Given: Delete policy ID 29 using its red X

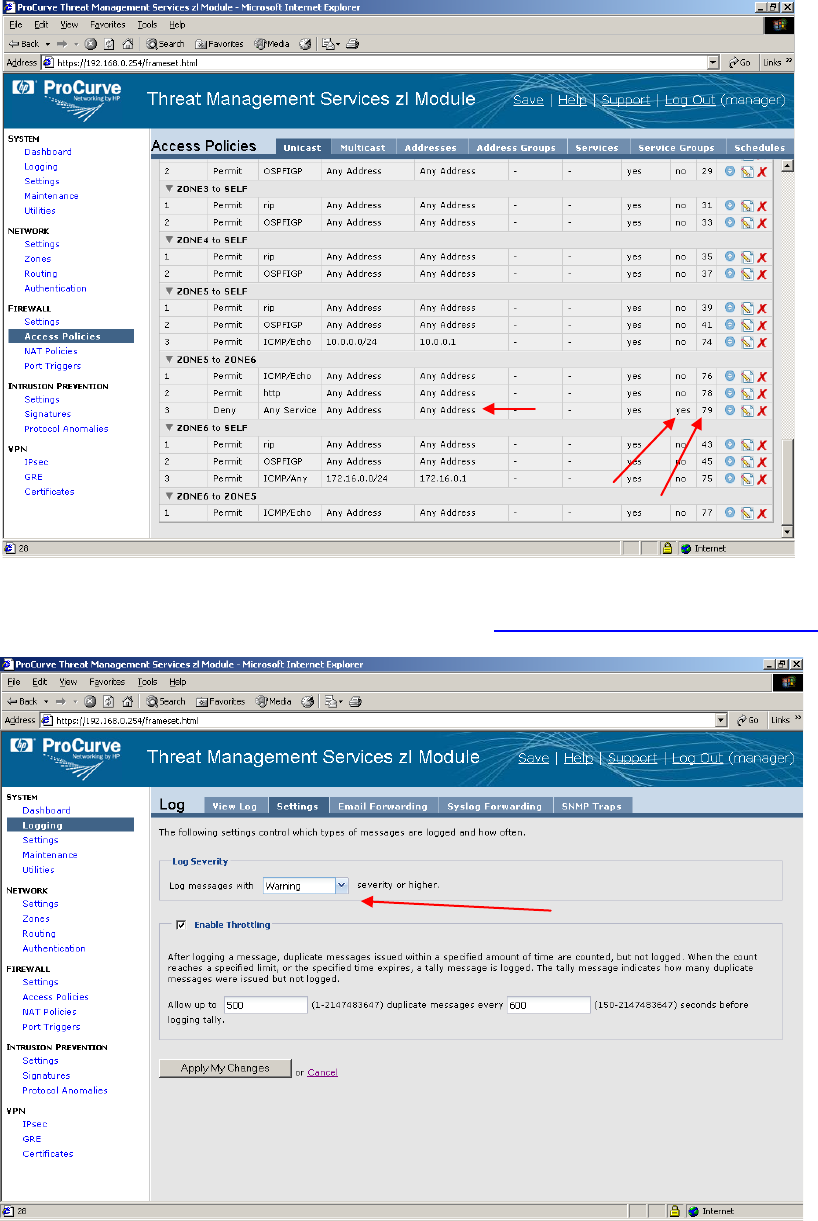Looking at the screenshot, I should pos(762,172).
